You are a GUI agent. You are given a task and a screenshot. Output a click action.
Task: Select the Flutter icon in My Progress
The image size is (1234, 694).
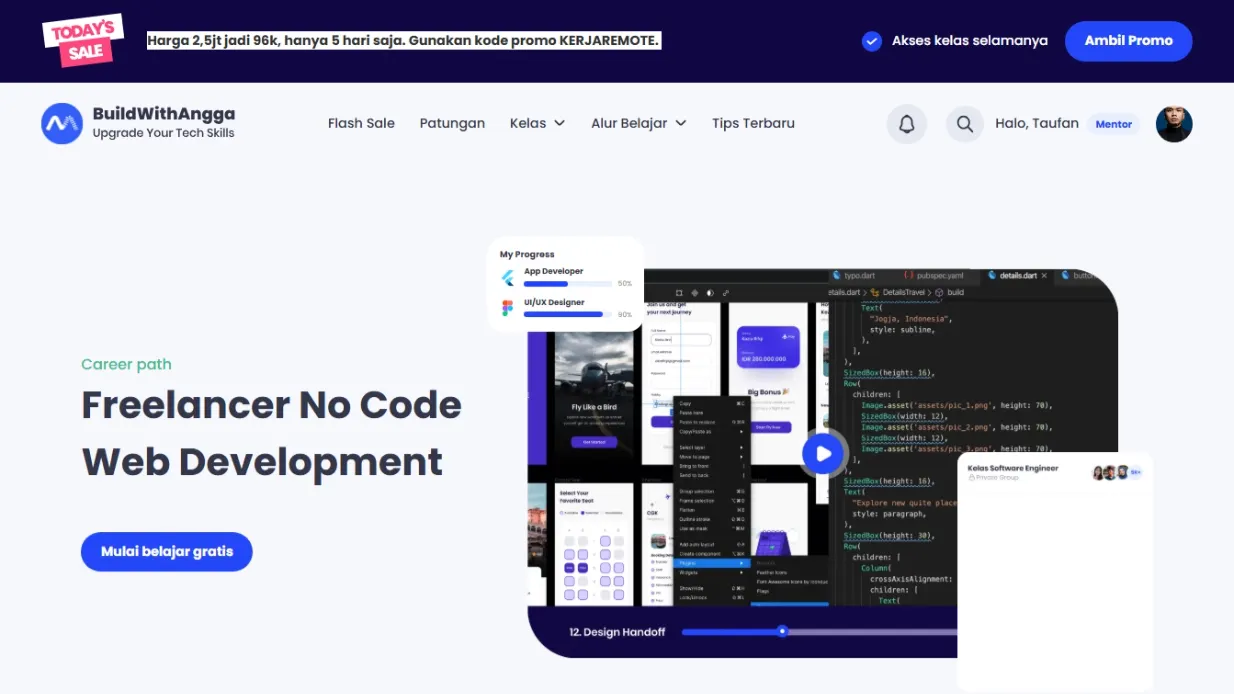(x=508, y=277)
